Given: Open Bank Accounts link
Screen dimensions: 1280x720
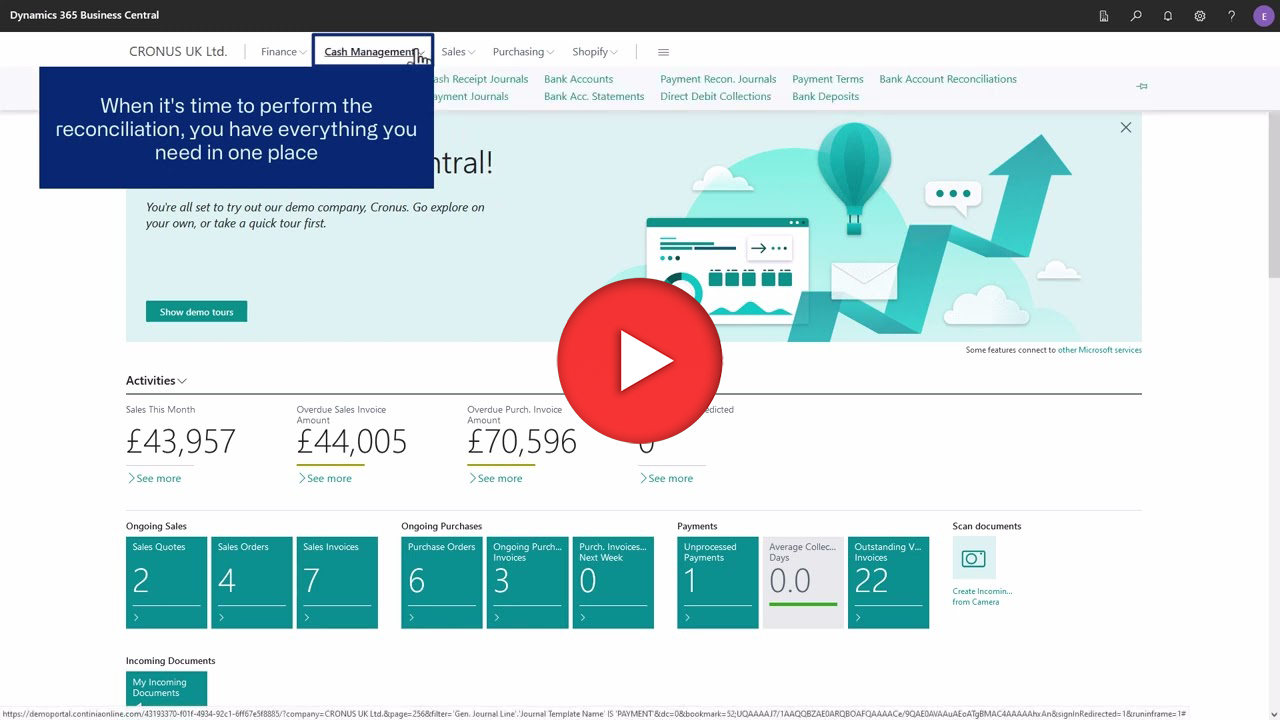Looking at the screenshot, I should [578, 79].
